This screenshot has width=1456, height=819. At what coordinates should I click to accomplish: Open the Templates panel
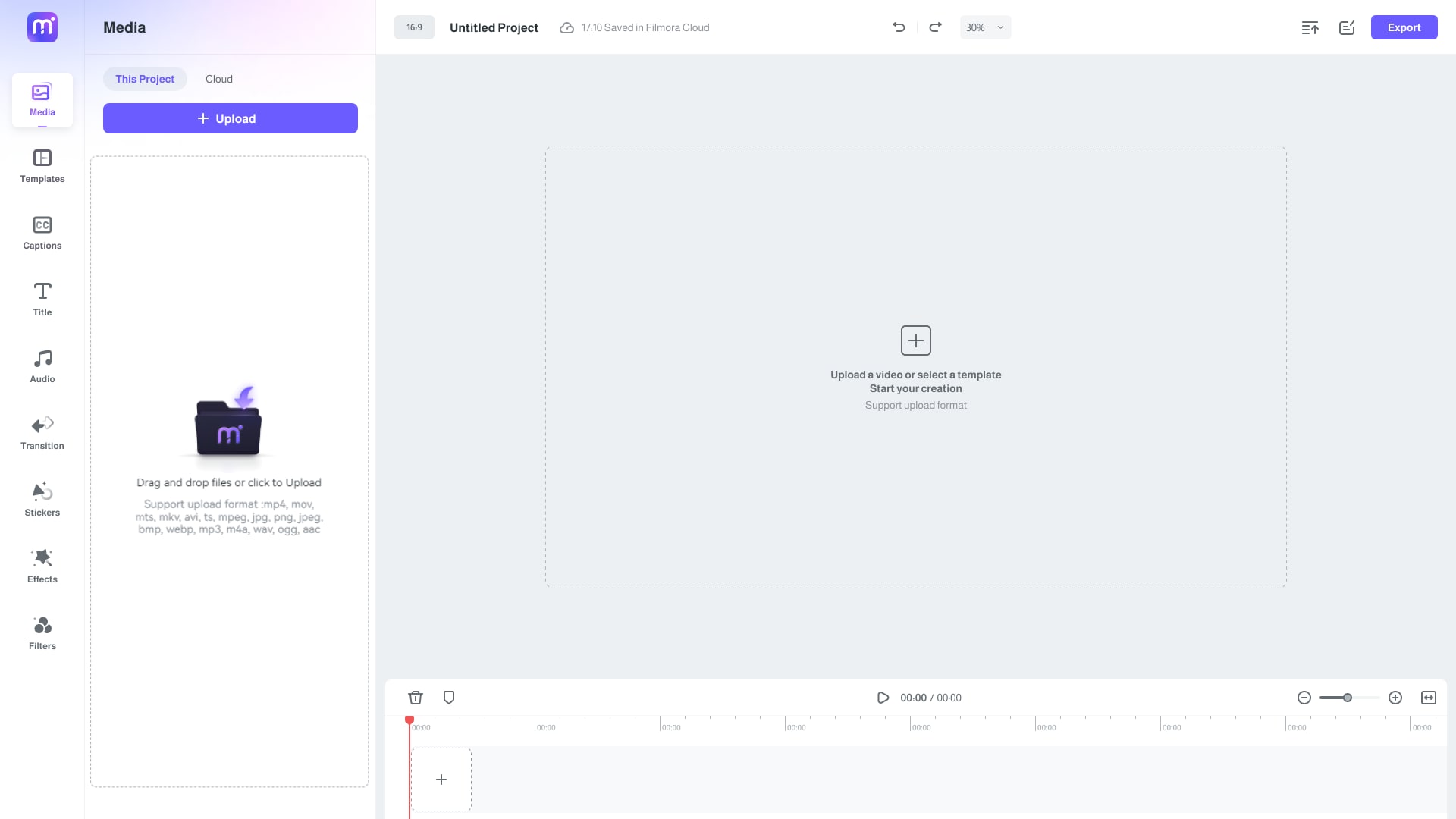pos(42,166)
